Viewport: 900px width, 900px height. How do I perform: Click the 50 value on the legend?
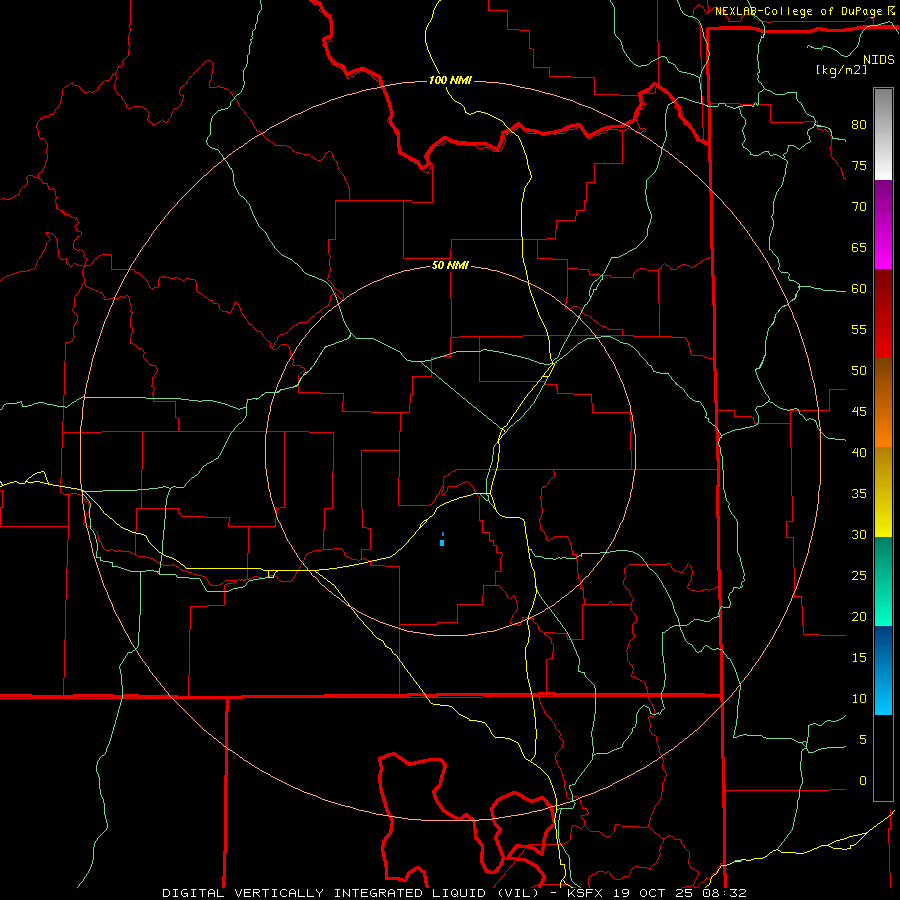click(859, 370)
